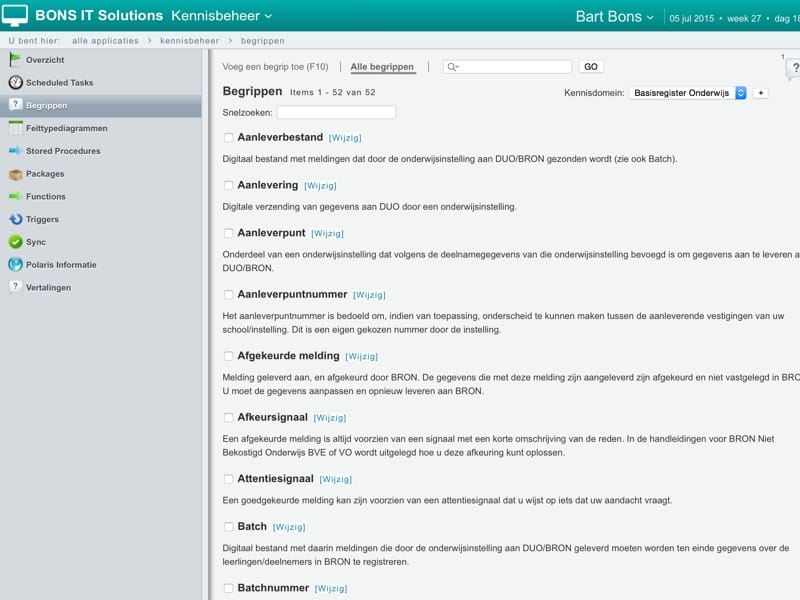Tick the Batchnummer checkbox
800x600 pixels.
tap(229, 588)
